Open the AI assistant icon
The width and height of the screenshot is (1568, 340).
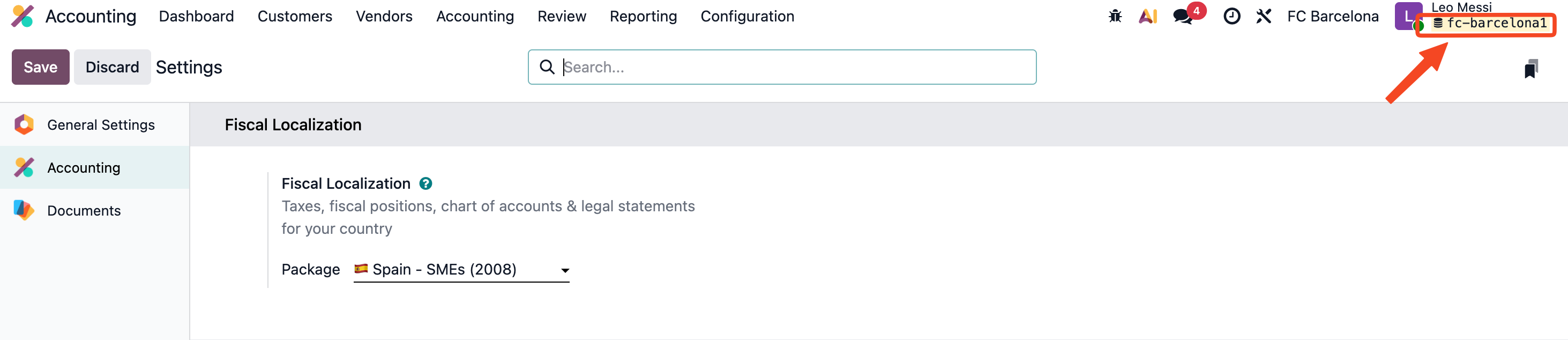click(x=1147, y=17)
